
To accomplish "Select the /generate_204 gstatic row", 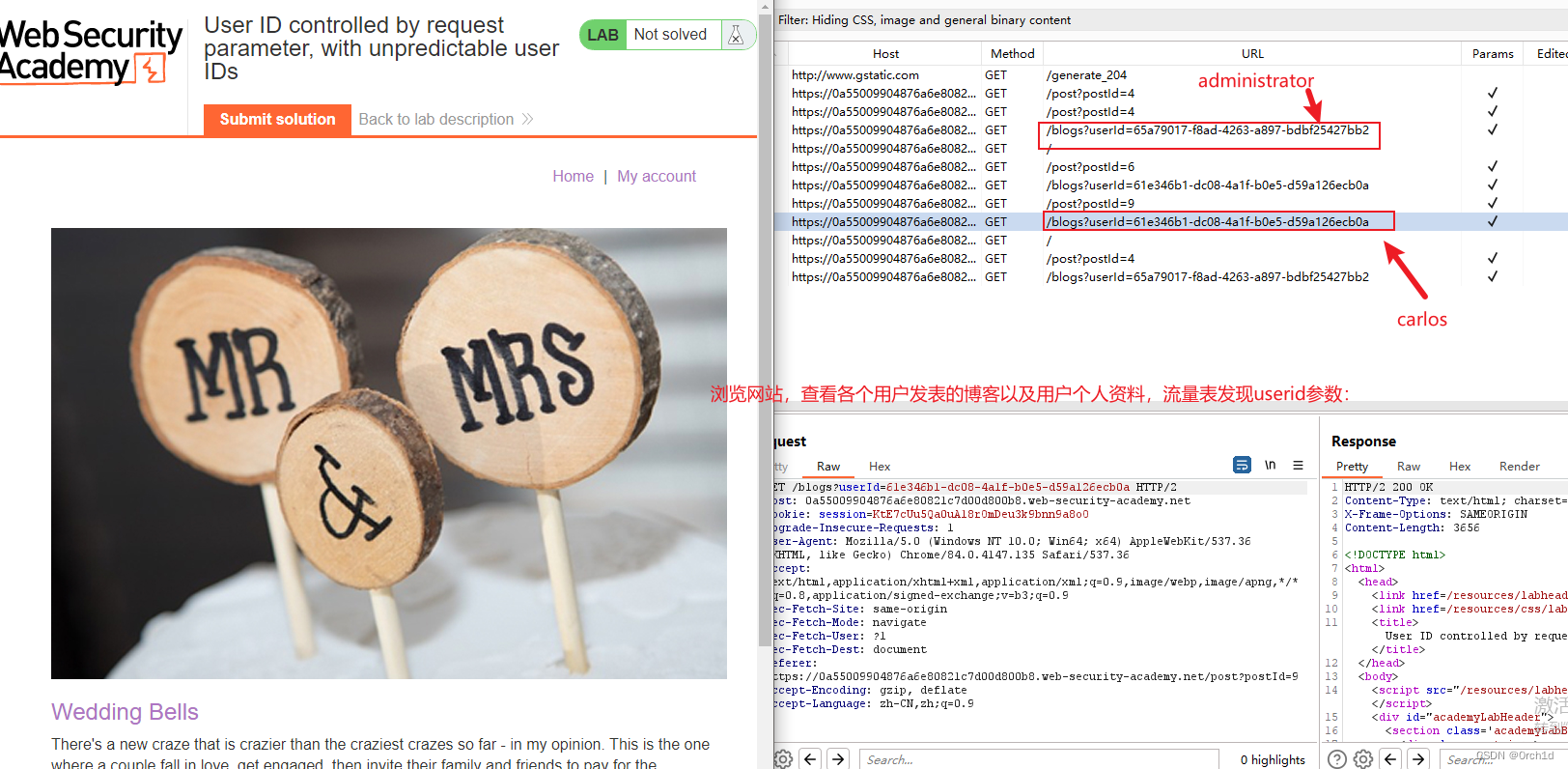I will coord(1170,74).
